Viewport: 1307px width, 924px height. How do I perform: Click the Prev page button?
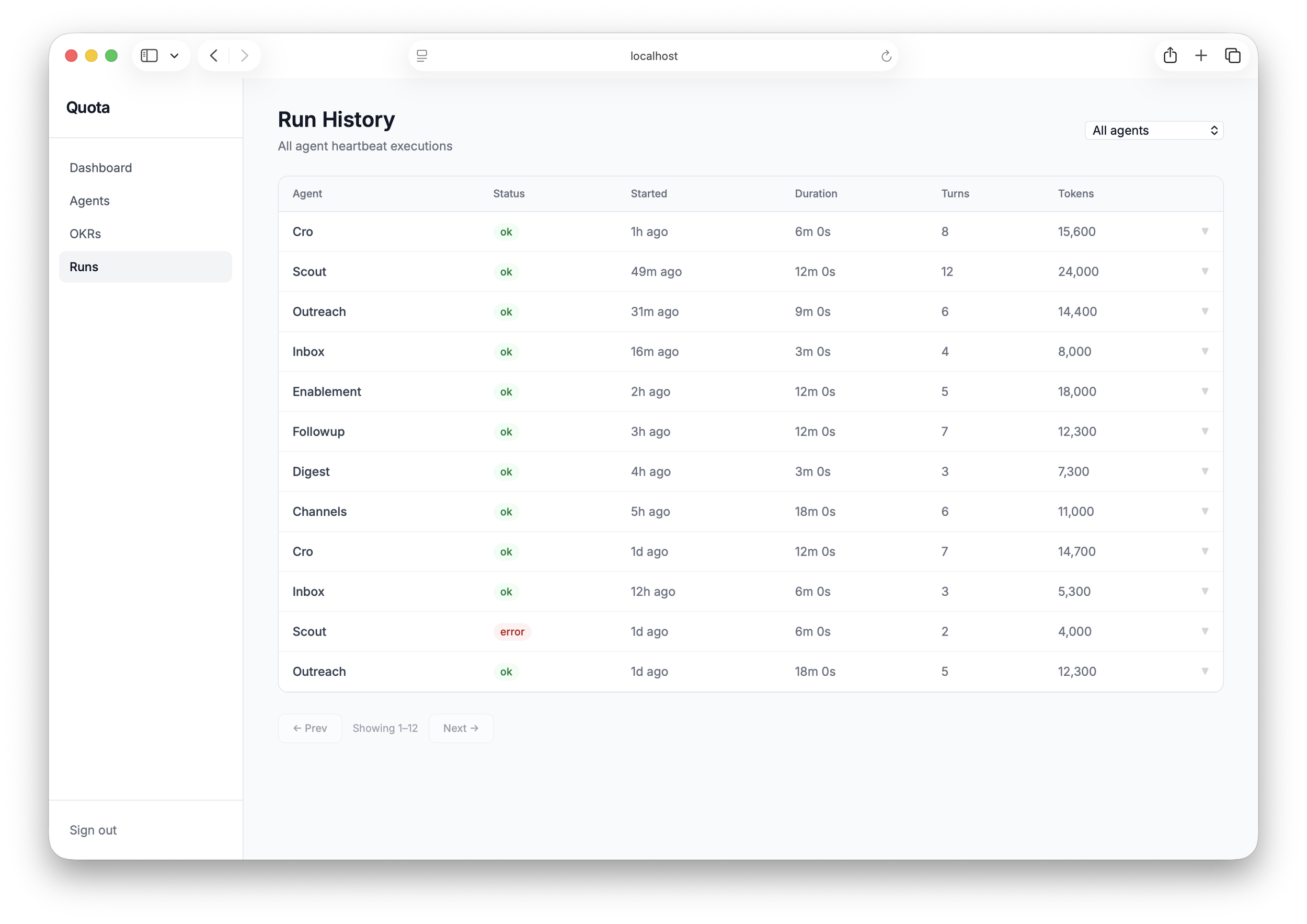pyautogui.click(x=309, y=728)
